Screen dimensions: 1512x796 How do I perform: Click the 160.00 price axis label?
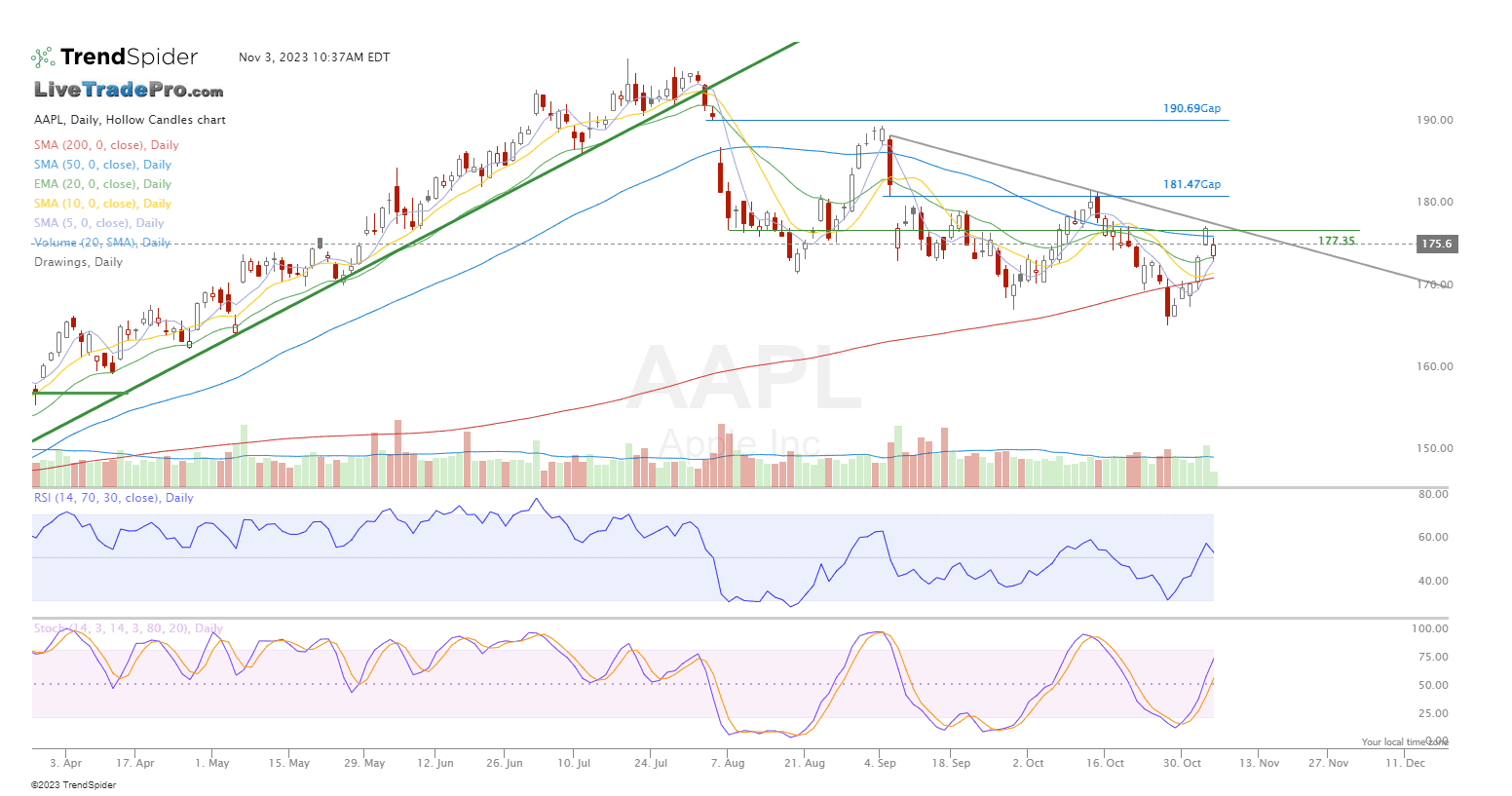(x=1434, y=366)
